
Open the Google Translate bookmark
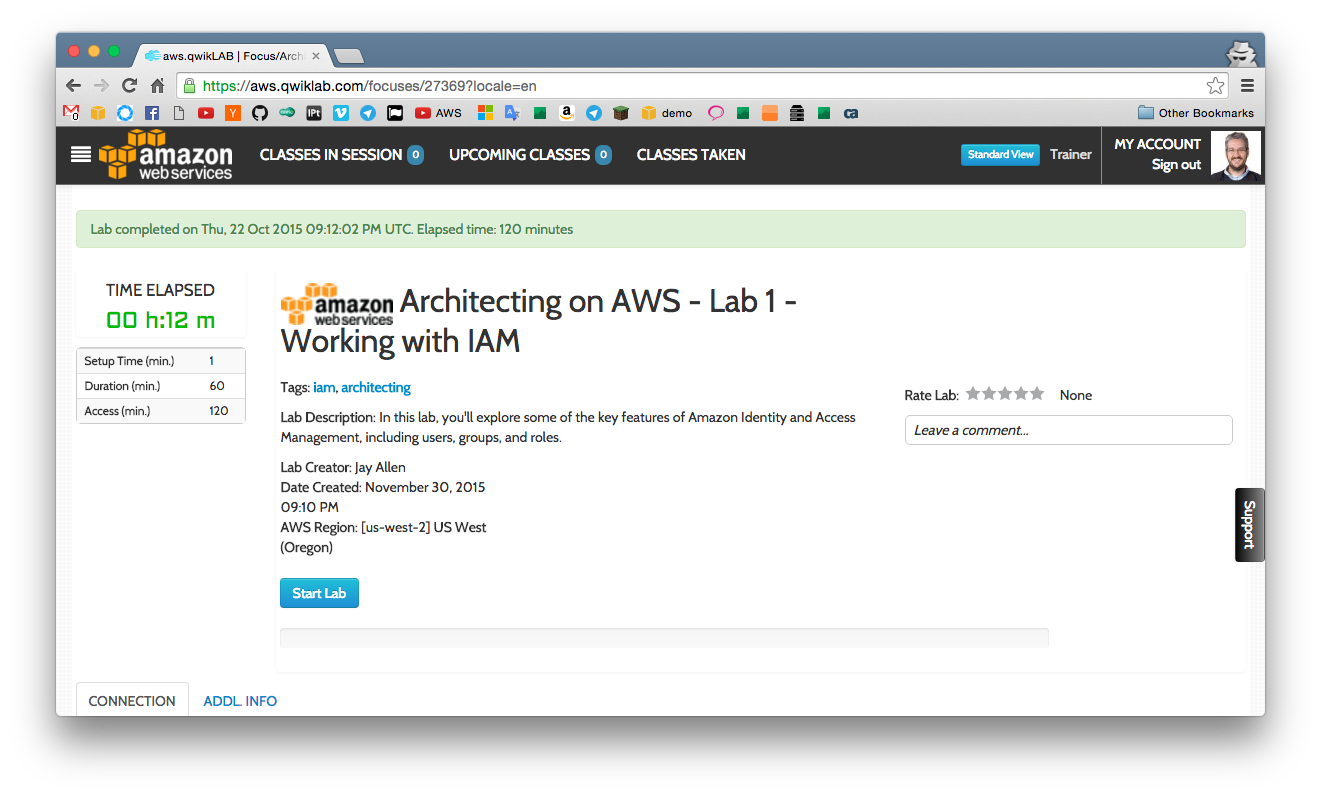(x=512, y=113)
